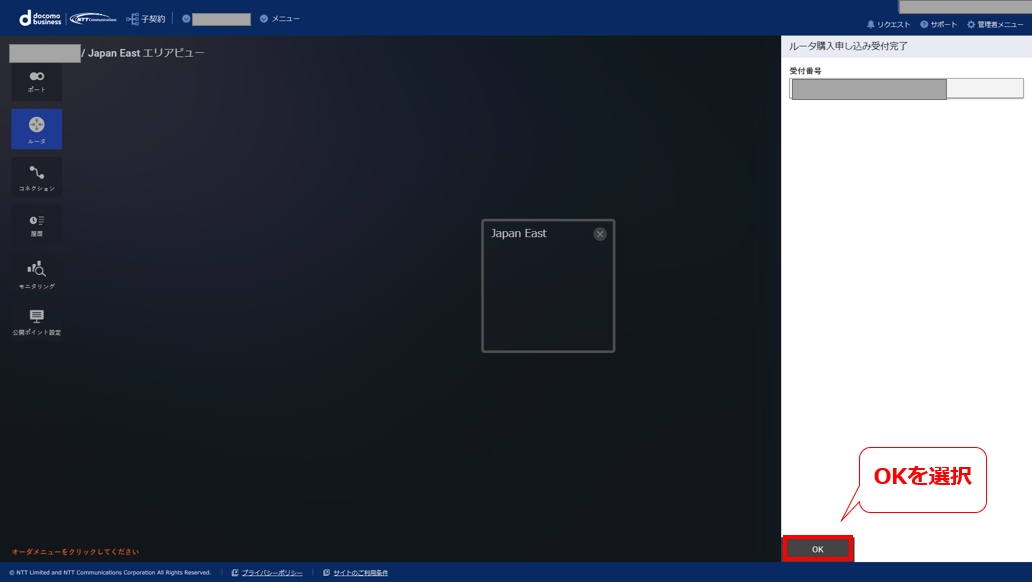Click the docomo business logo

(40, 18)
